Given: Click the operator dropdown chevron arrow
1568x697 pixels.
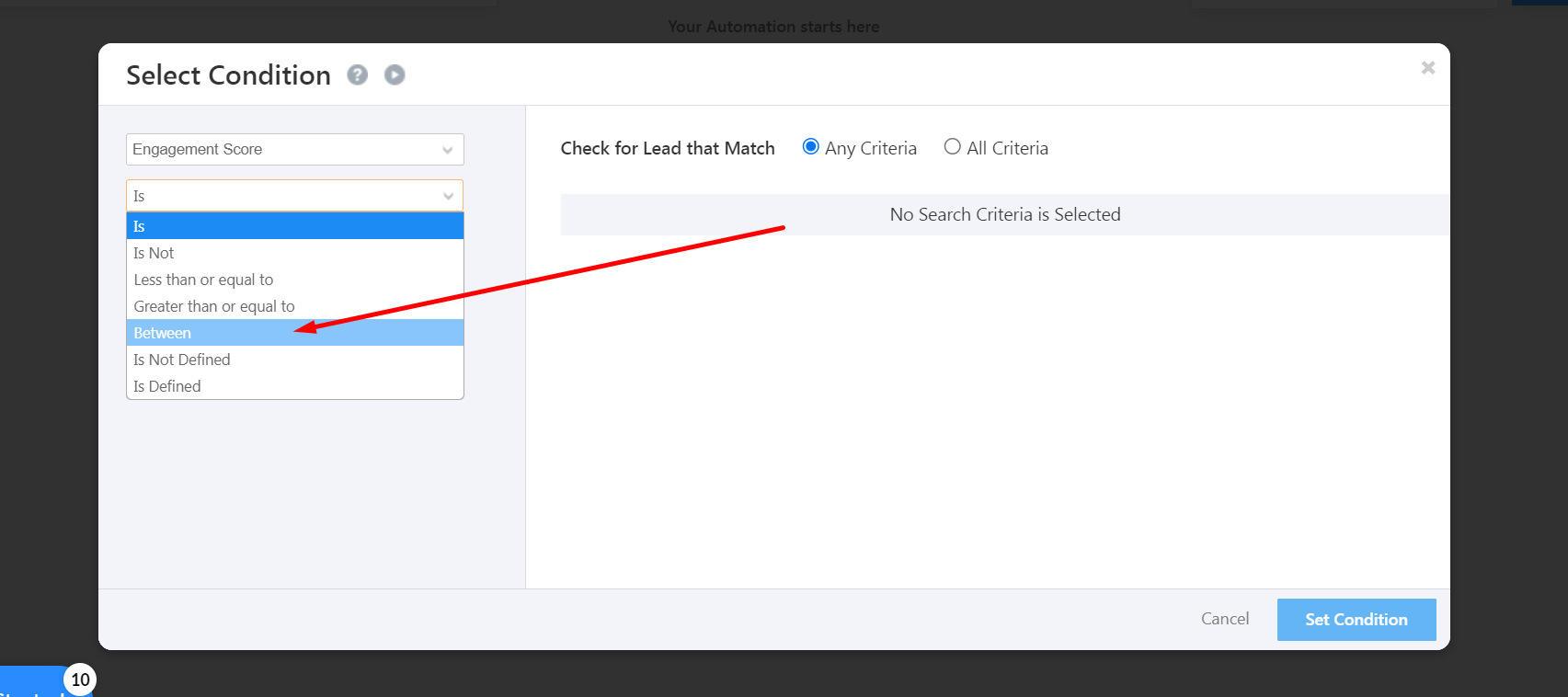Looking at the screenshot, I should click(448, 196).
